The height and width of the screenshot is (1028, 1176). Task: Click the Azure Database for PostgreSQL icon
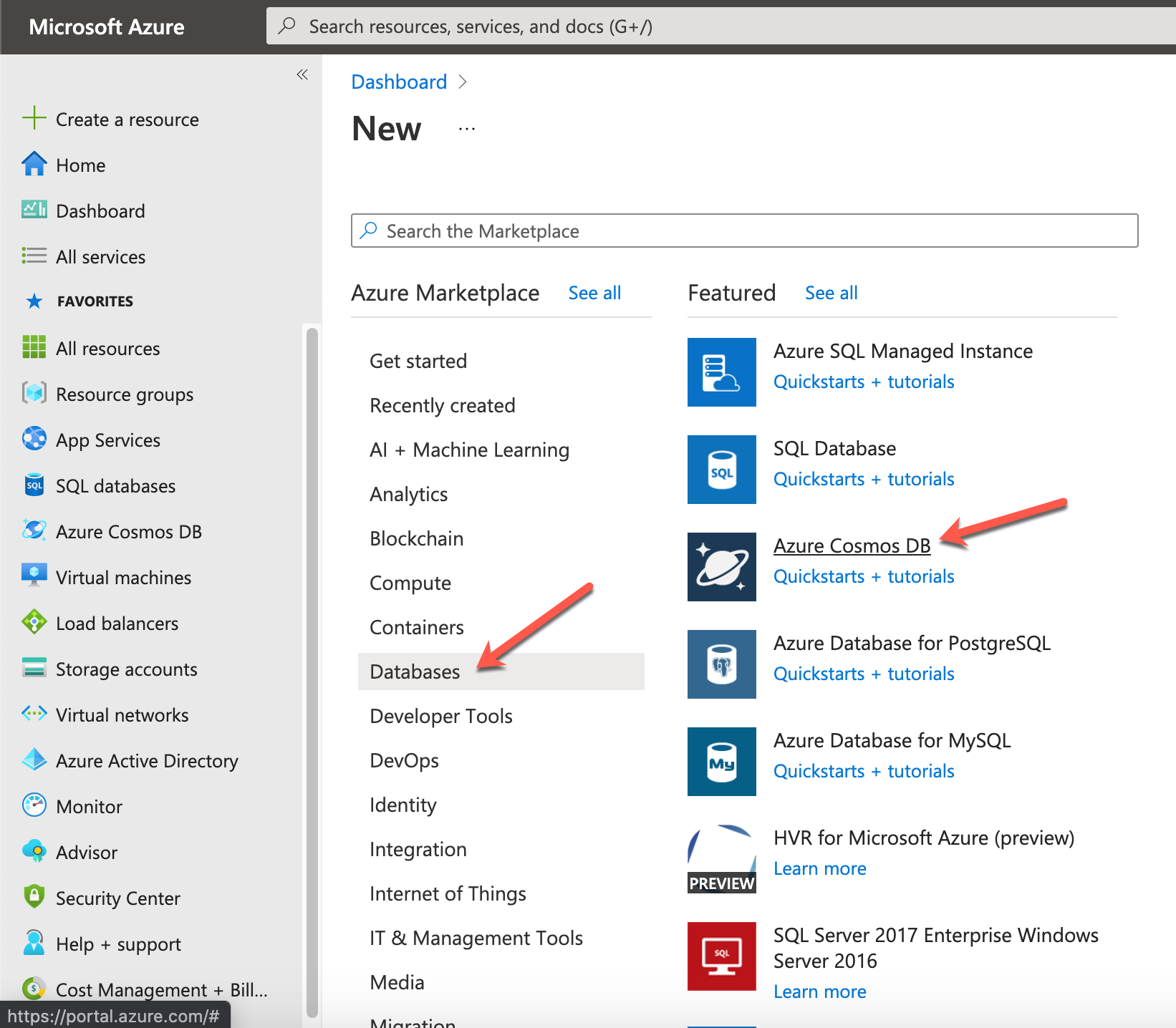[x=721, y=664]
